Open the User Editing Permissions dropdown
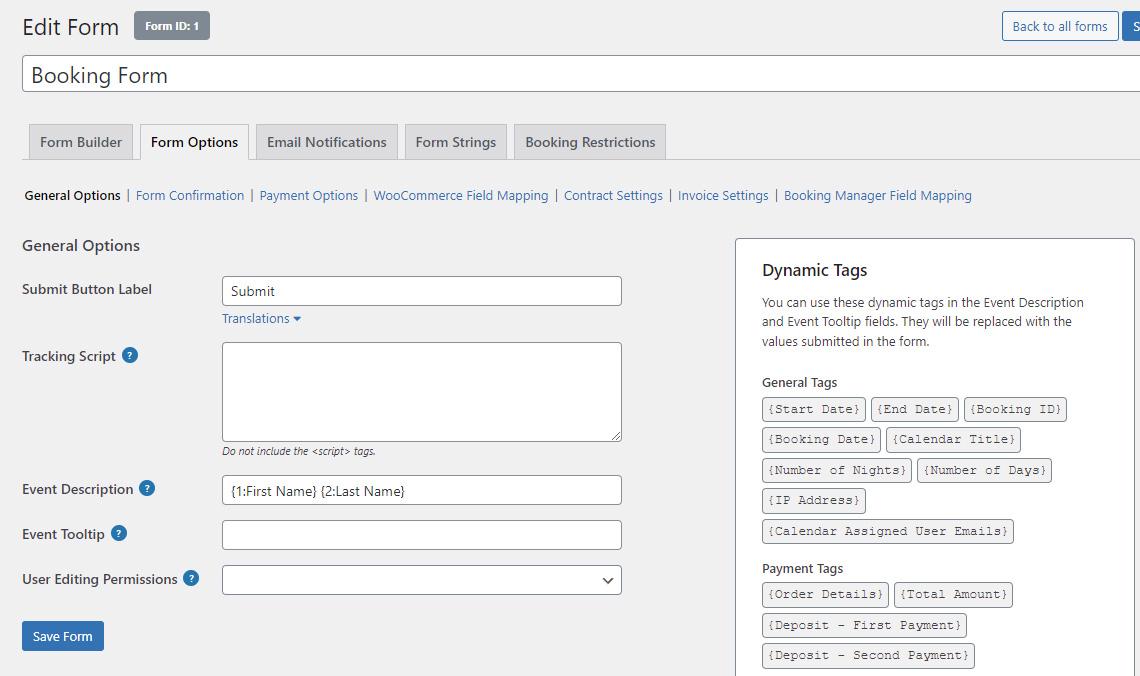Screen dimensions: 1140x676 click(421, 579)
